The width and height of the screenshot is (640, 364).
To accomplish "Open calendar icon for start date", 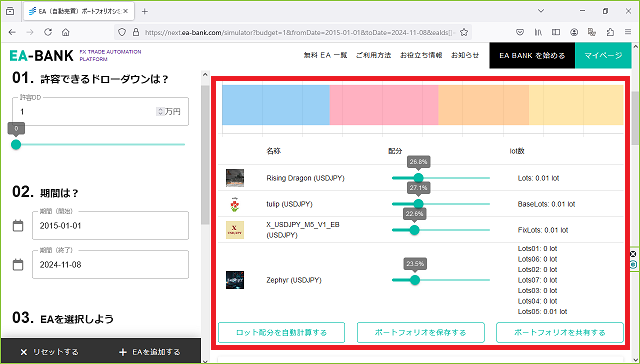I will tap(18, 226).
